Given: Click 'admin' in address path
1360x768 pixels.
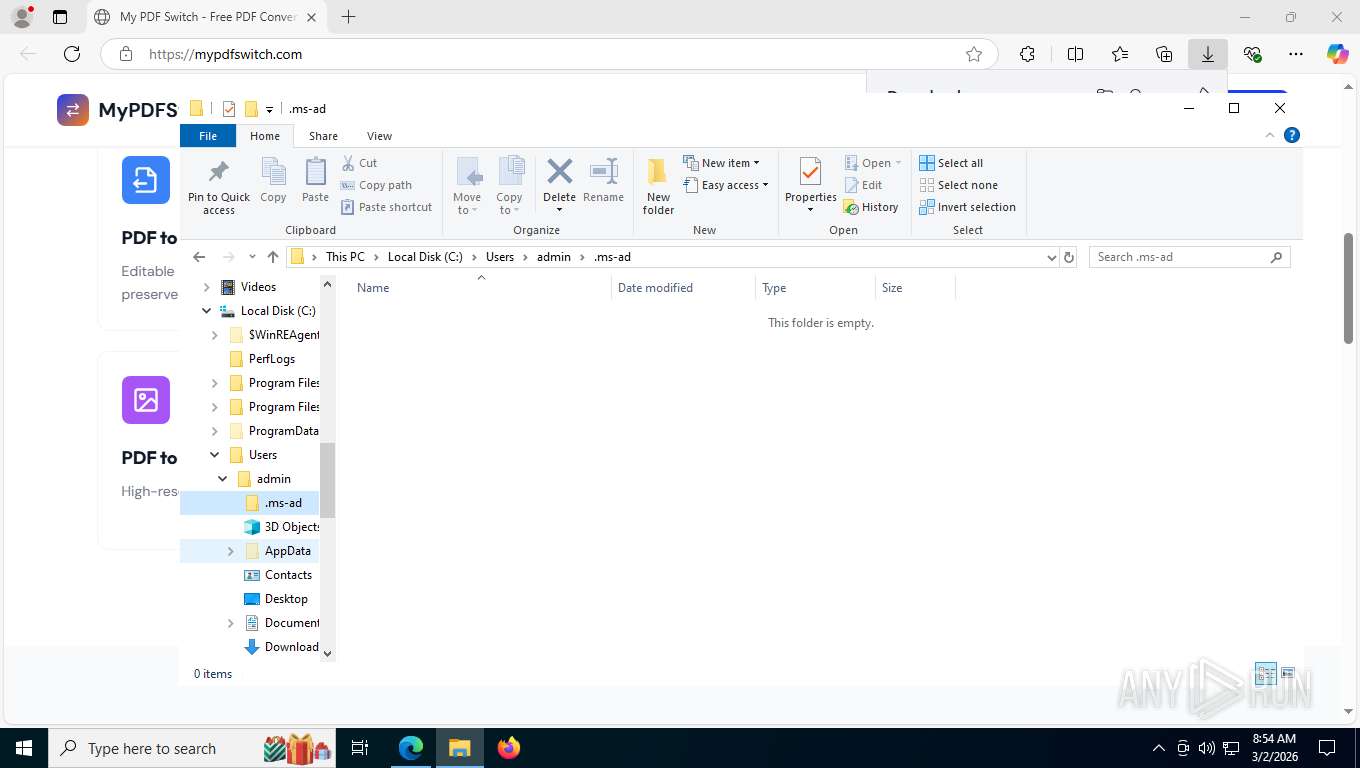Looking at the screenshot, I should coord(554,257).
